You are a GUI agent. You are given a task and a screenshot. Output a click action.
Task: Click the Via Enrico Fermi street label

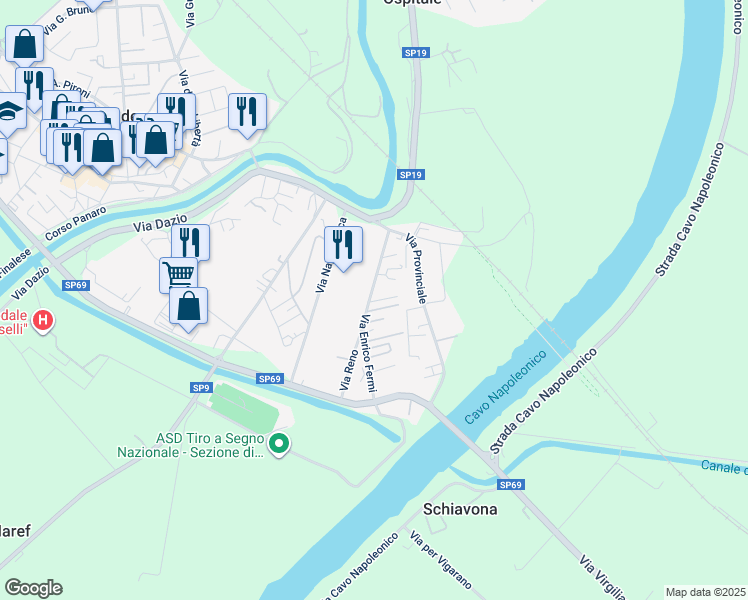tap(368, 353)
